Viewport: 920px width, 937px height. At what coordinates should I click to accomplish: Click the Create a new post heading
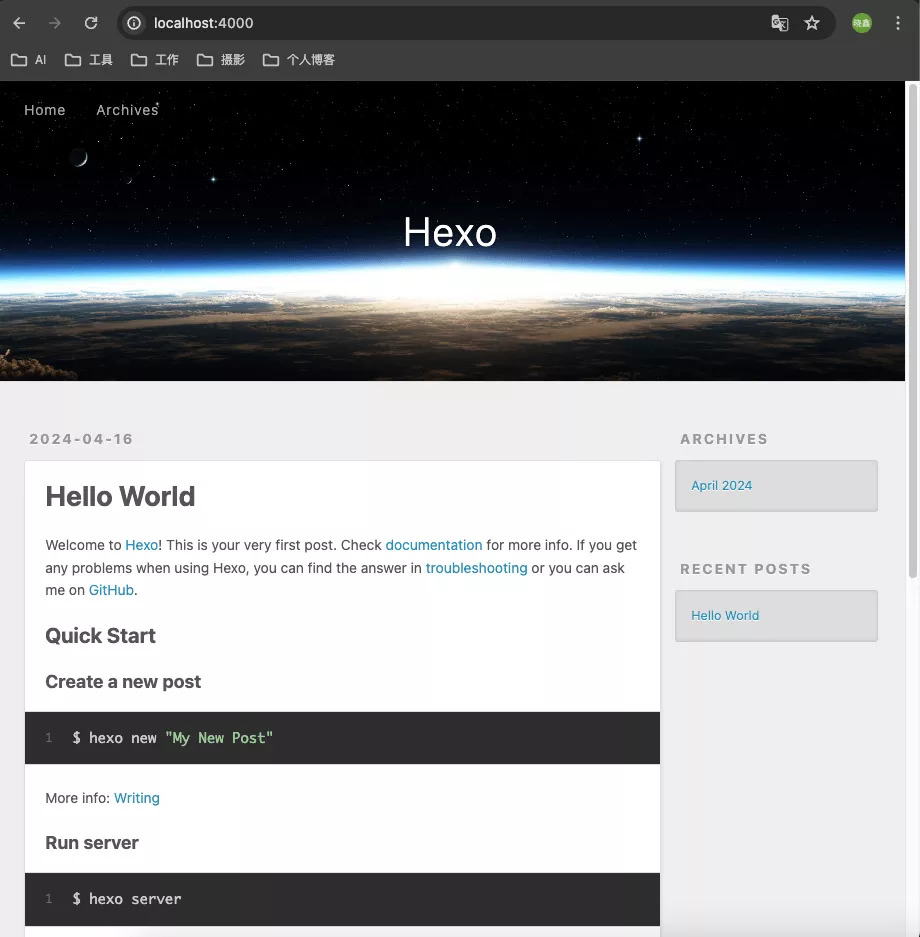[x=123, y=682]
